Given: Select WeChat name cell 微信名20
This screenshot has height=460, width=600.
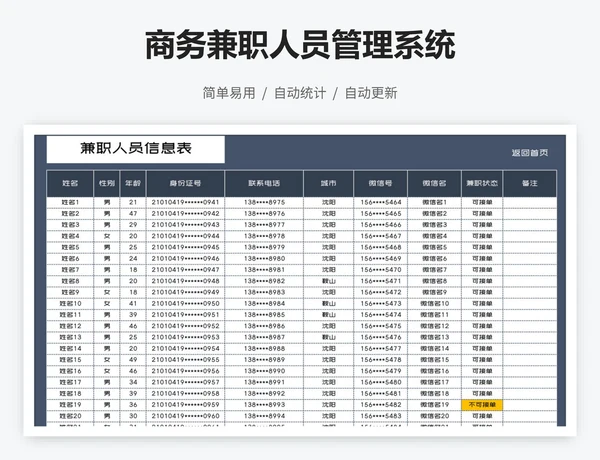Looking at the screenshot, I should [x=435, y=416].
